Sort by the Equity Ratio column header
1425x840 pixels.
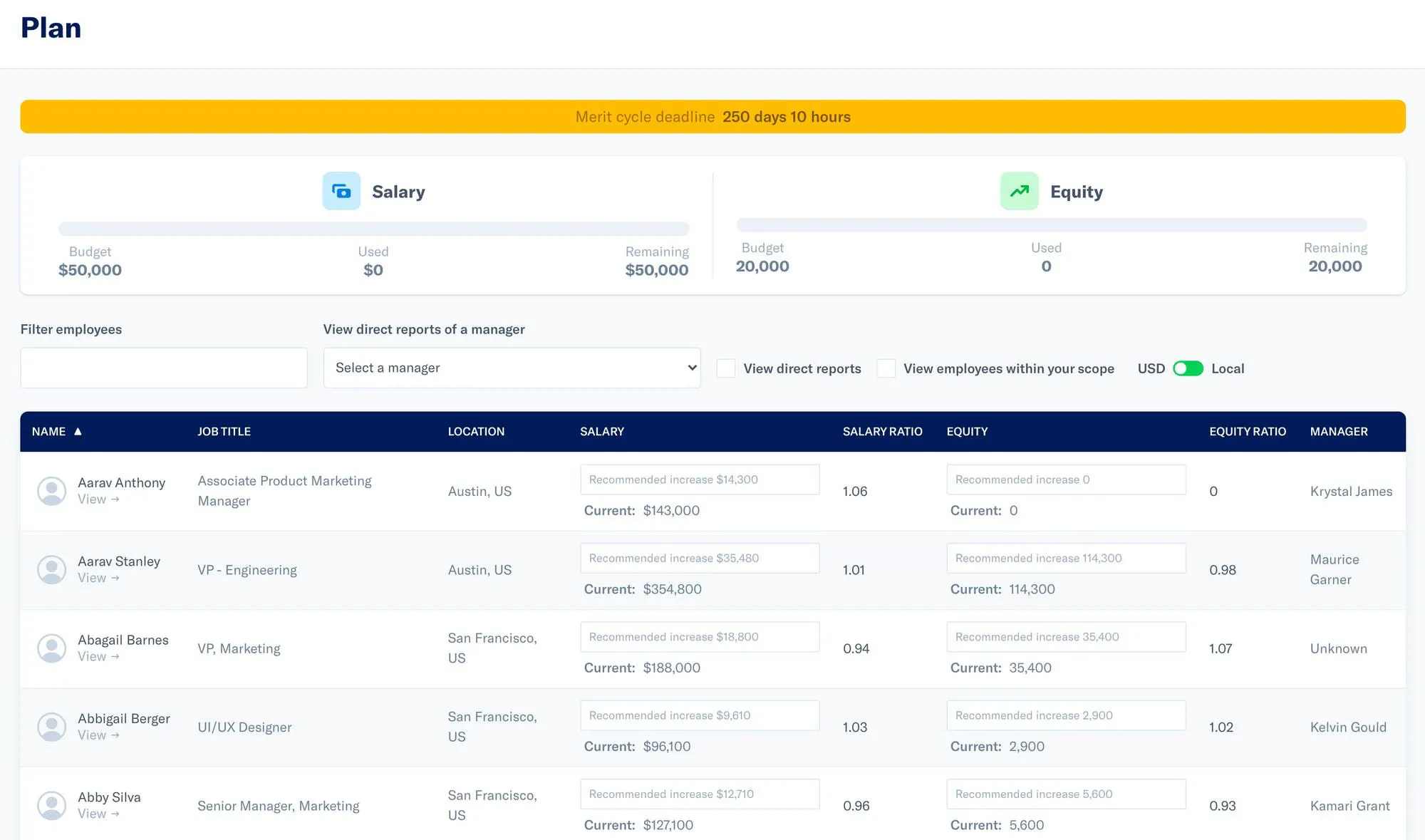(x=1248, y=431)
